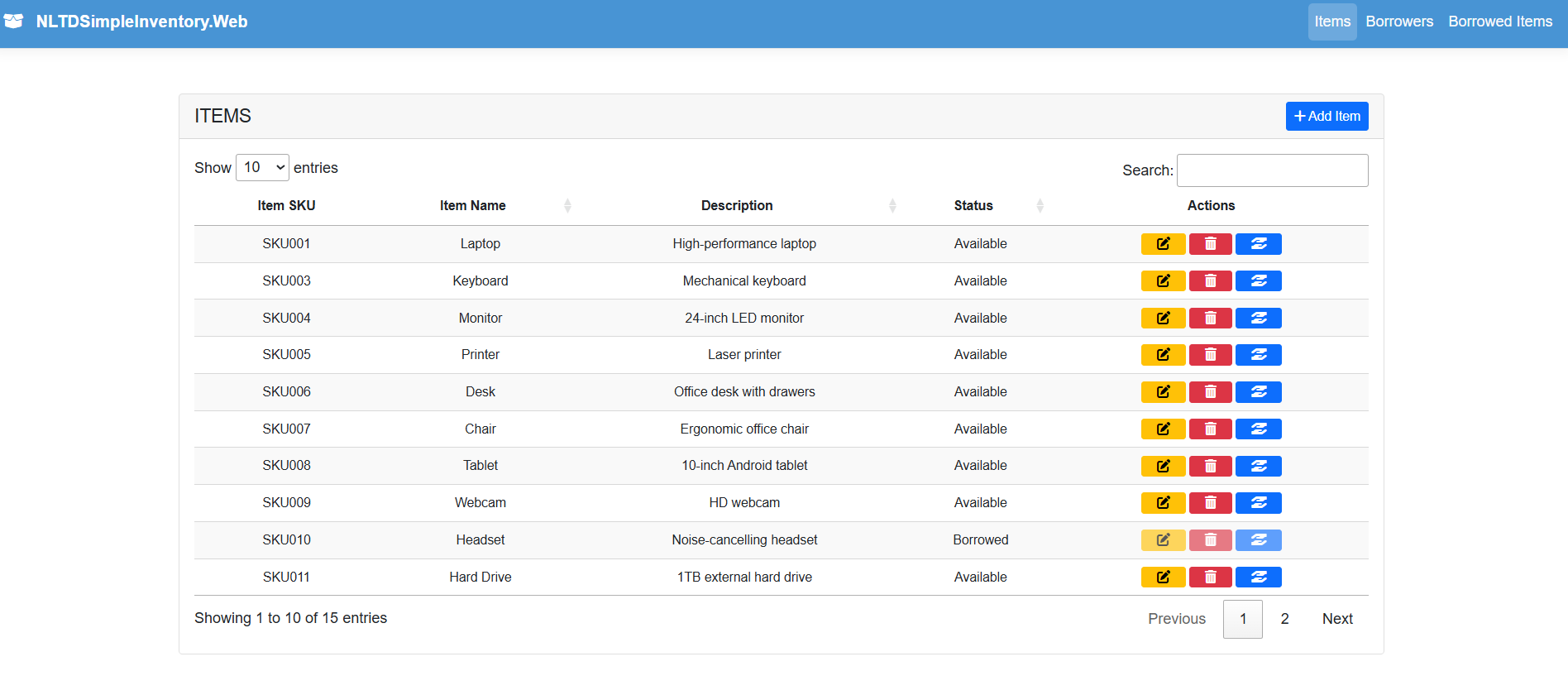Image resolution: width=1568 pixels, height=695 pixels.
Task: Focus the Search input field
Action: [x=1272, y=170]
